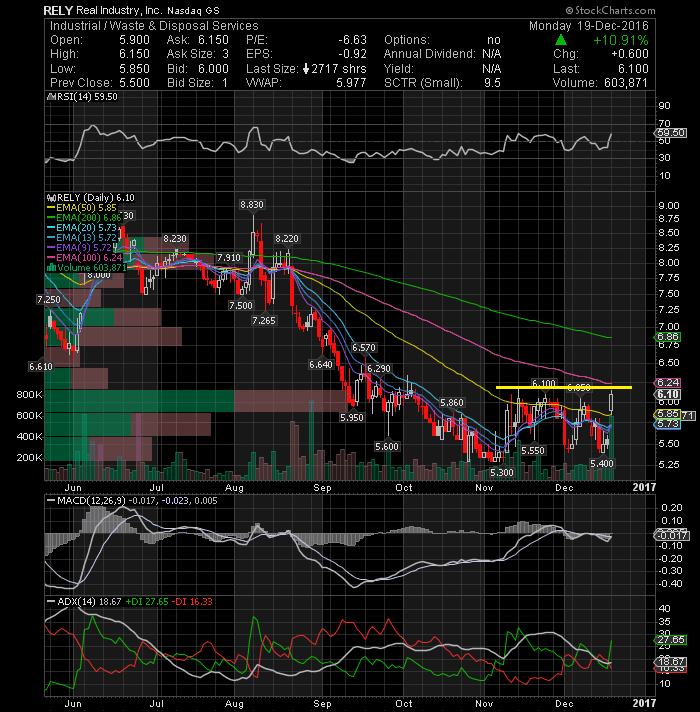The width and height of the screenshot is (700, 712).
Task: Click the +10.91% percent change
Action: tap(621, 40)
